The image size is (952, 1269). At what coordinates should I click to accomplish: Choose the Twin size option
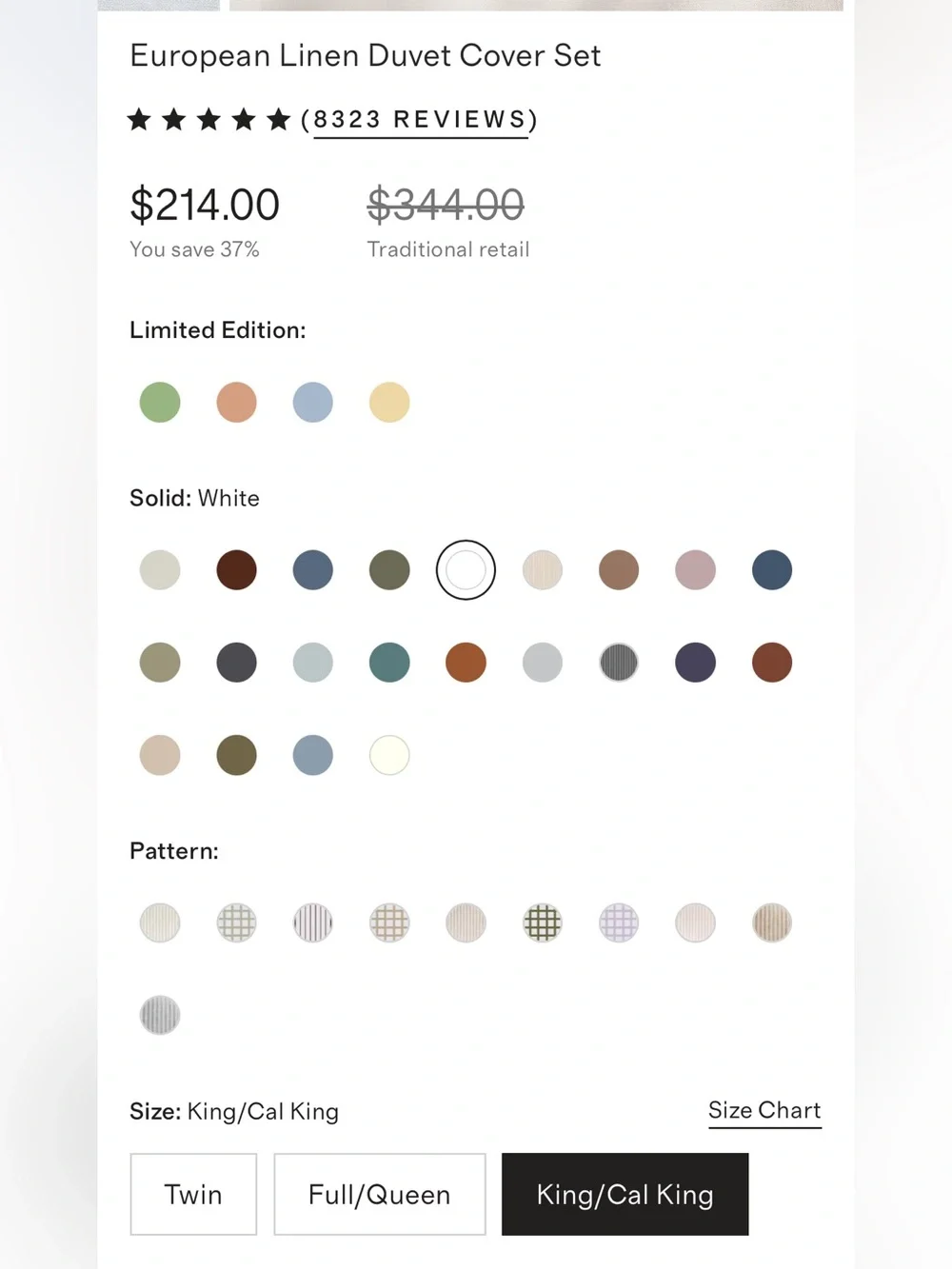(193, 1194)
